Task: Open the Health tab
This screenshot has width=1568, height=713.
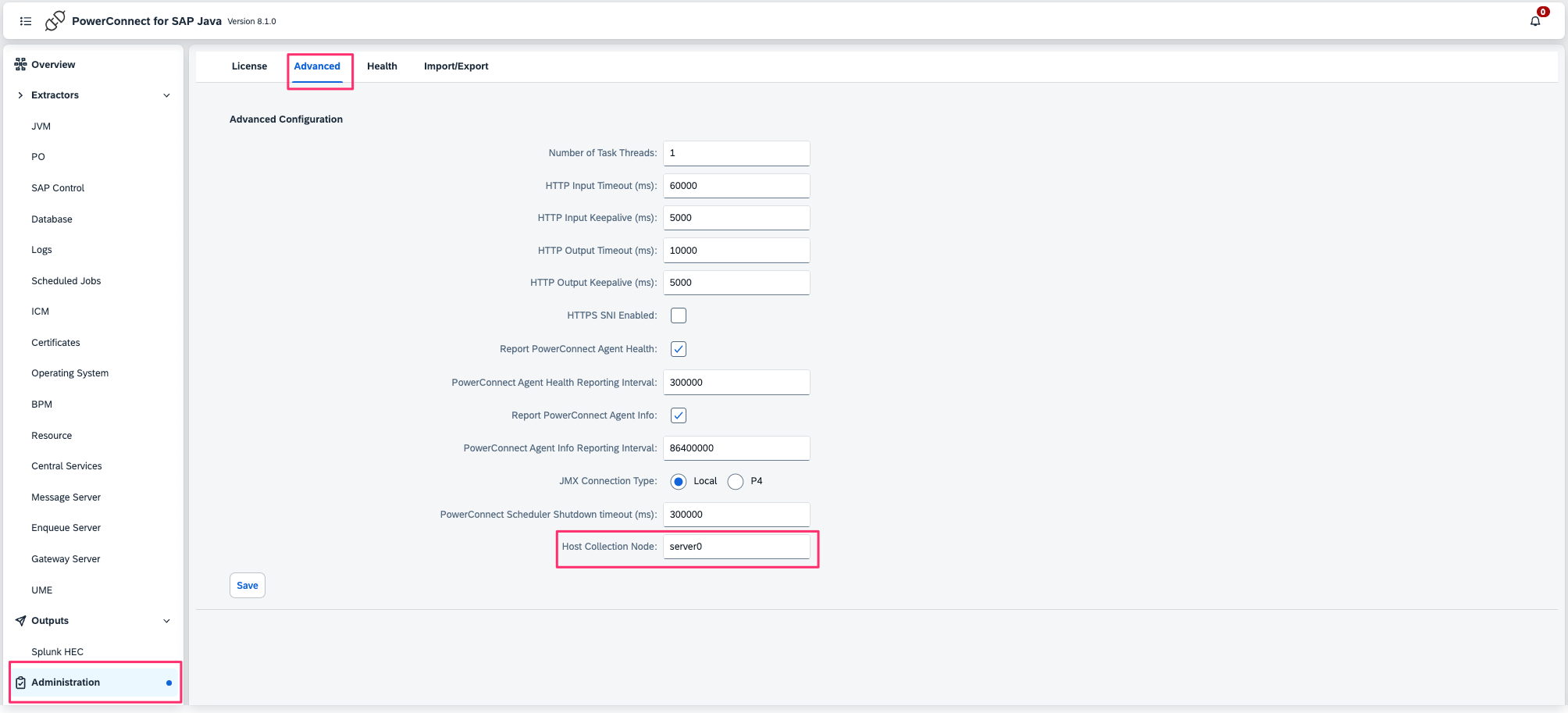Action: pos(382,66)
